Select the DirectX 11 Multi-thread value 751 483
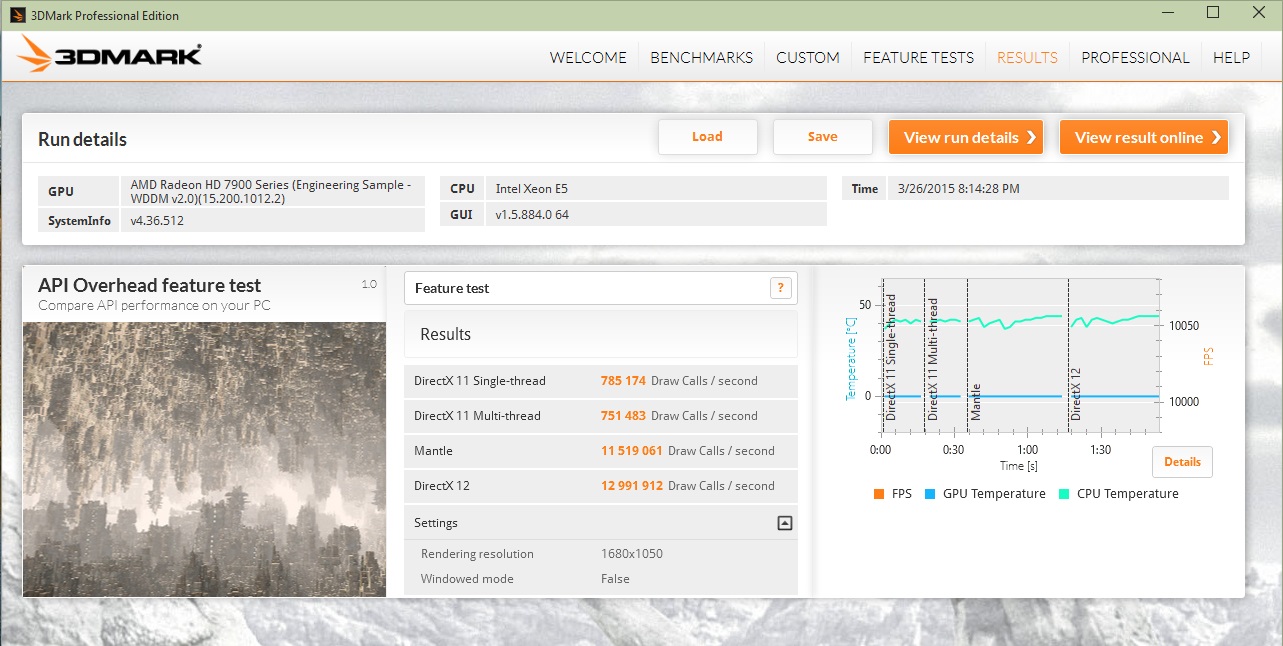The image size is (1283, 646). point(623,416)
